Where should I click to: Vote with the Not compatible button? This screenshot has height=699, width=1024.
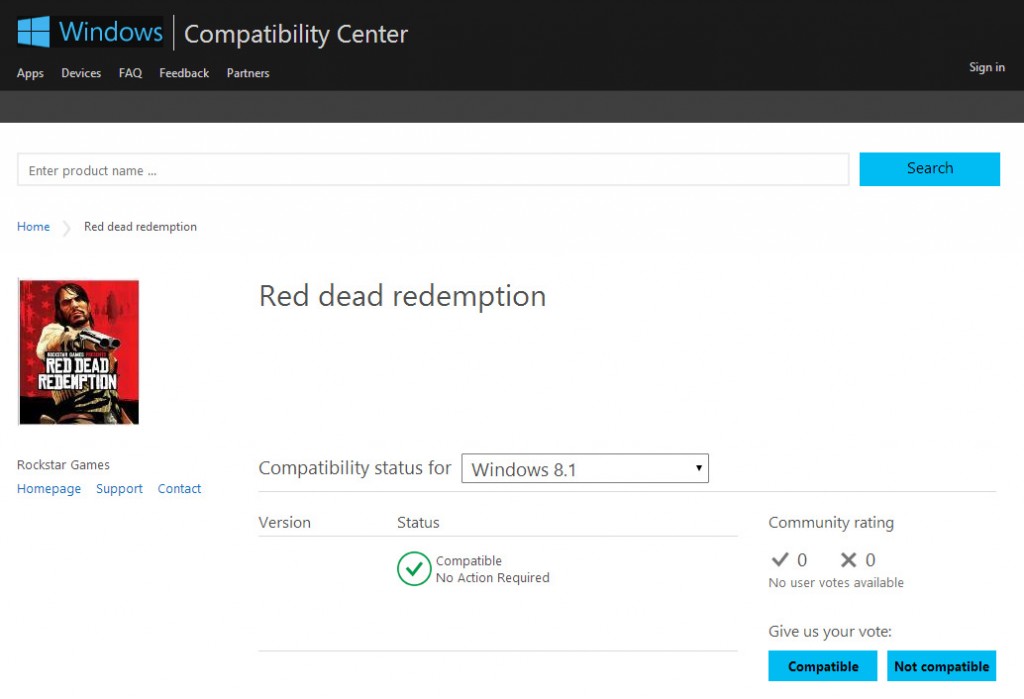pos(941,666)
